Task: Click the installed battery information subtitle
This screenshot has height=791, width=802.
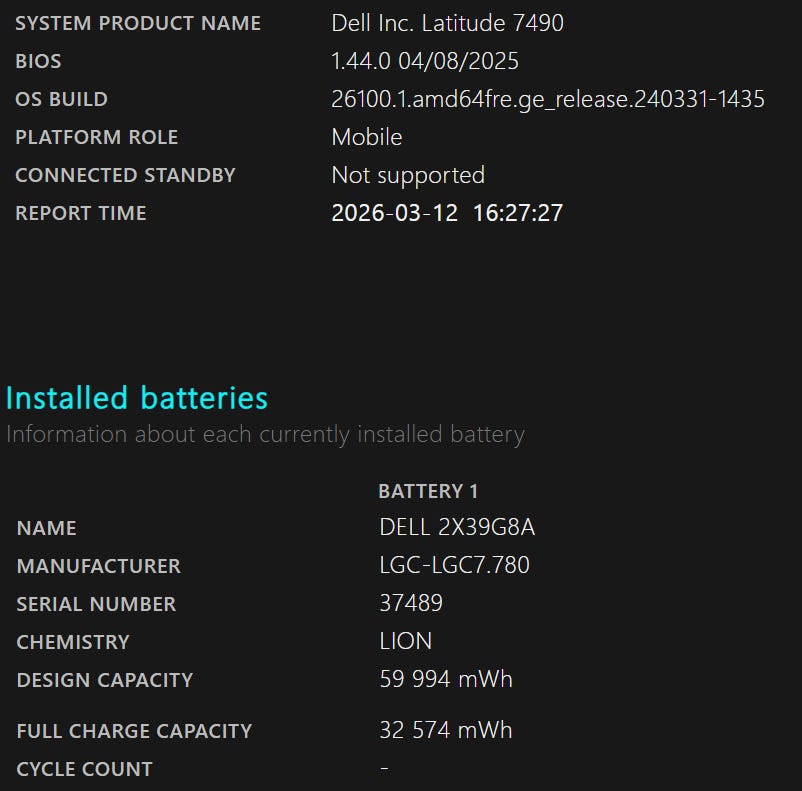Action: [265, 435]
